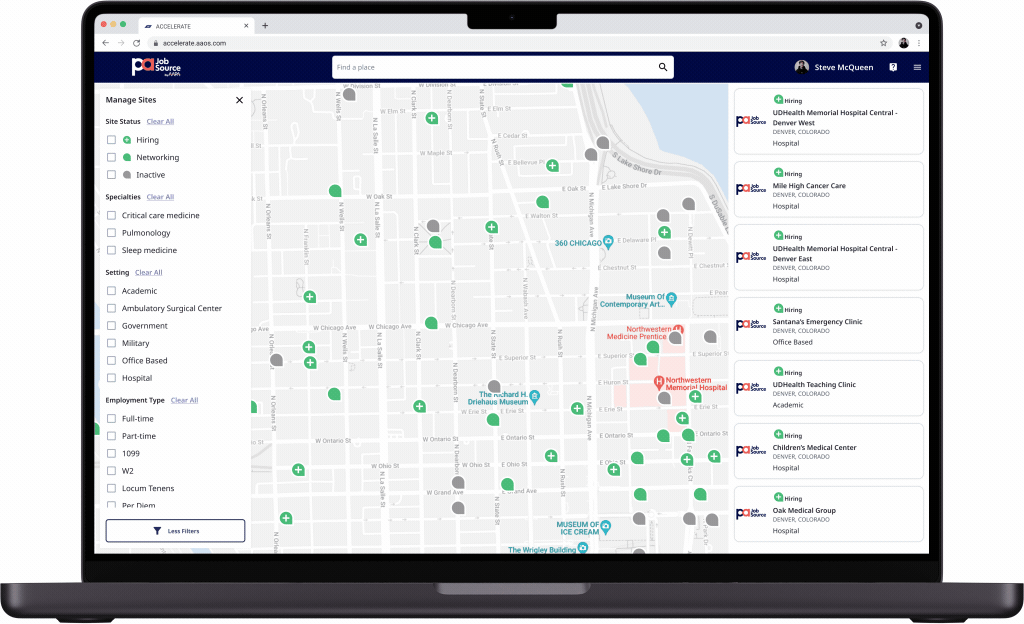Click hiring pin near E Bellevue Pl
This screenshot has height=624, width=1024.
tap(552, 165)
